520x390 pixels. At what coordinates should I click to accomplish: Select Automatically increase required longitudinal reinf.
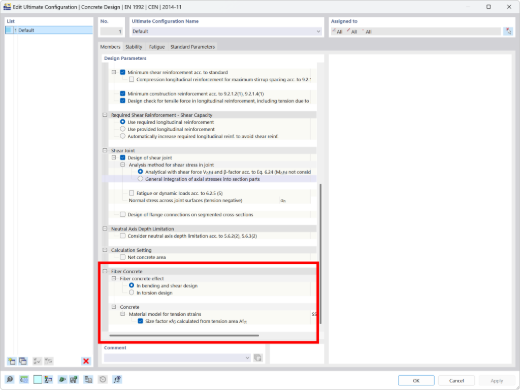pos(123,136)
